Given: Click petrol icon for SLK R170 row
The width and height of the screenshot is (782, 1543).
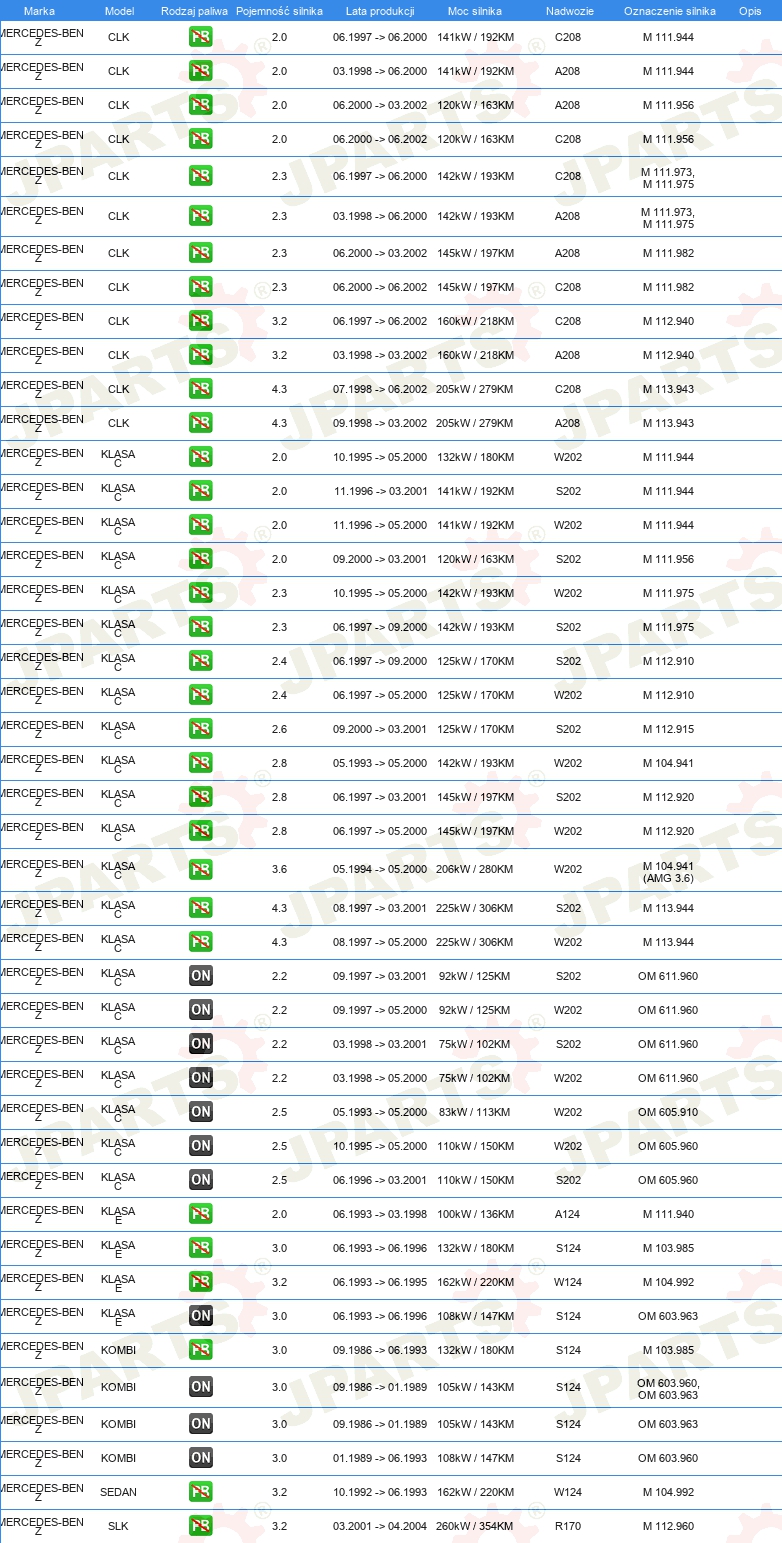Looking at the screenshot, I should tap(201, 1526).
